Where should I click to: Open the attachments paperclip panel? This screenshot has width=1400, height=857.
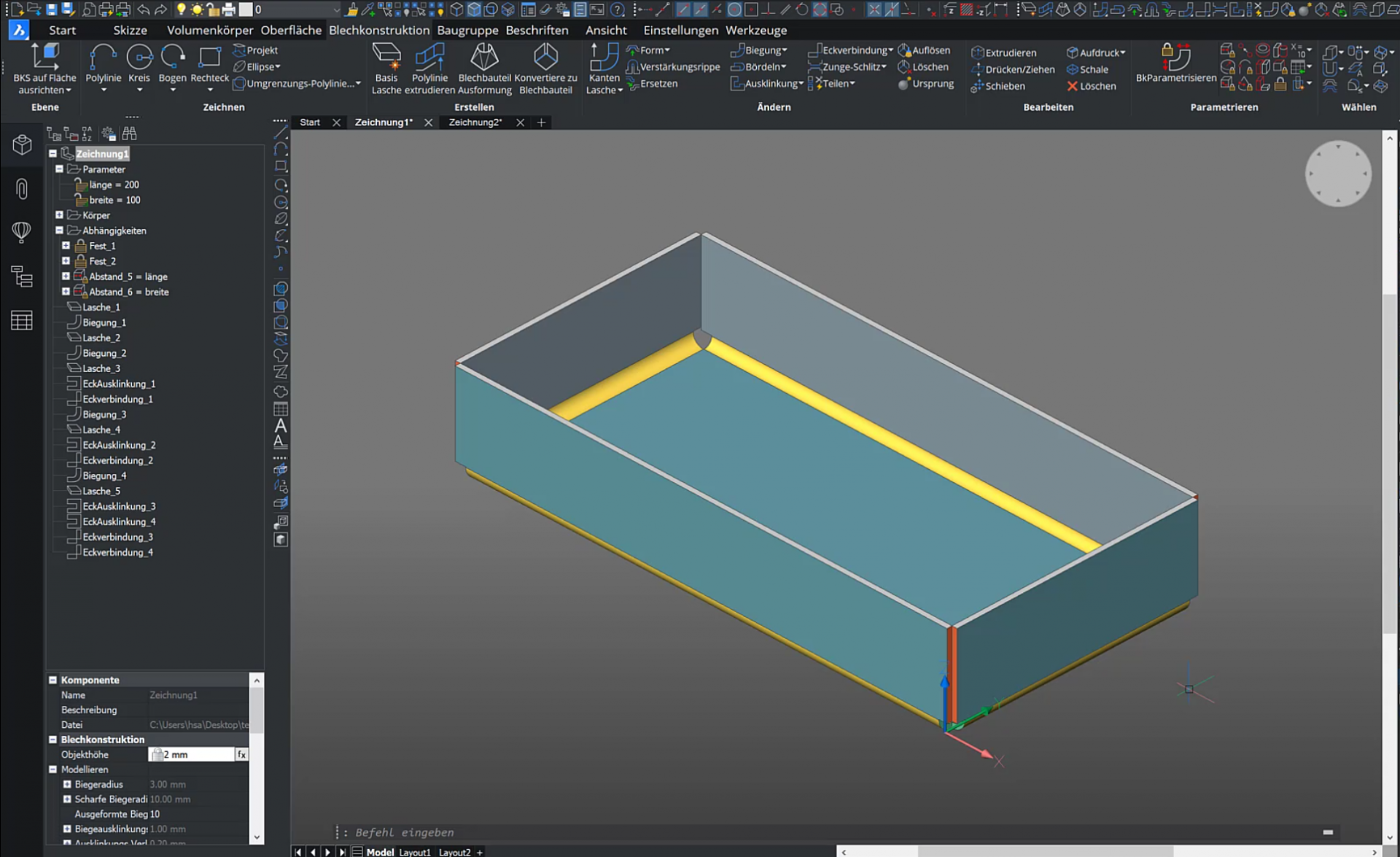pos(22,189)
